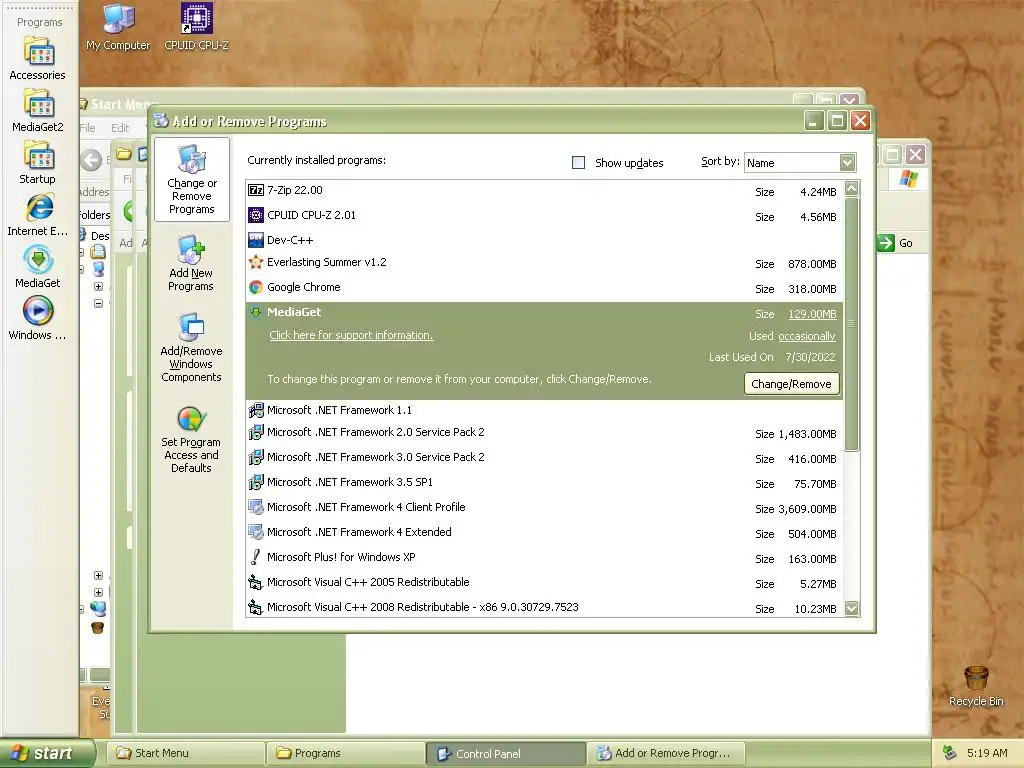The width and height of the screenshot is (1024, 768).
Task: Select the CPUID CPU-Z 2.01 list icon
Action: click(256, 215)
